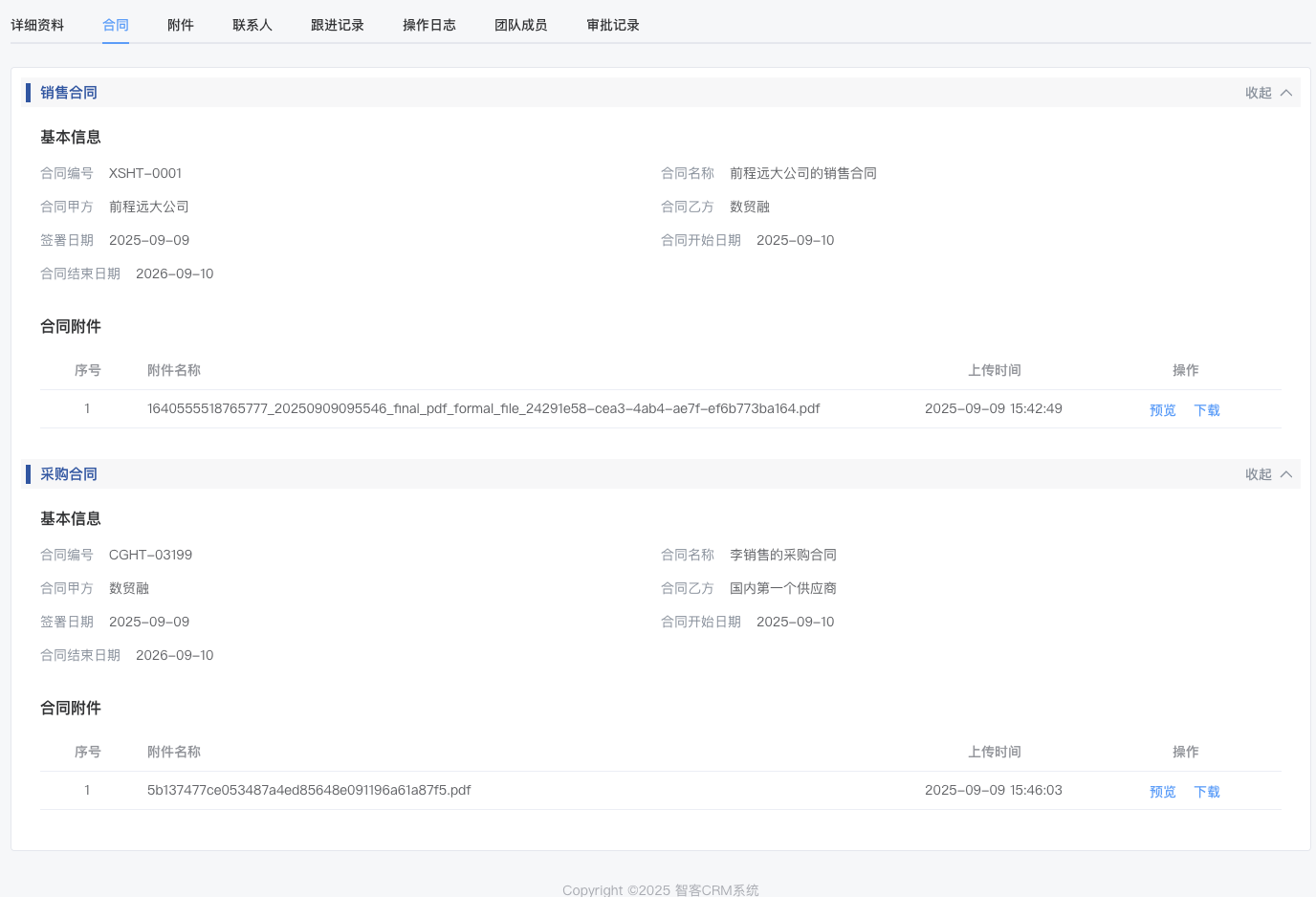Viewport: 1316px width, 897px height.
Task: Download the purchase contract PDF attachment
Action: pyautogui.click(x=1207, y=792)
